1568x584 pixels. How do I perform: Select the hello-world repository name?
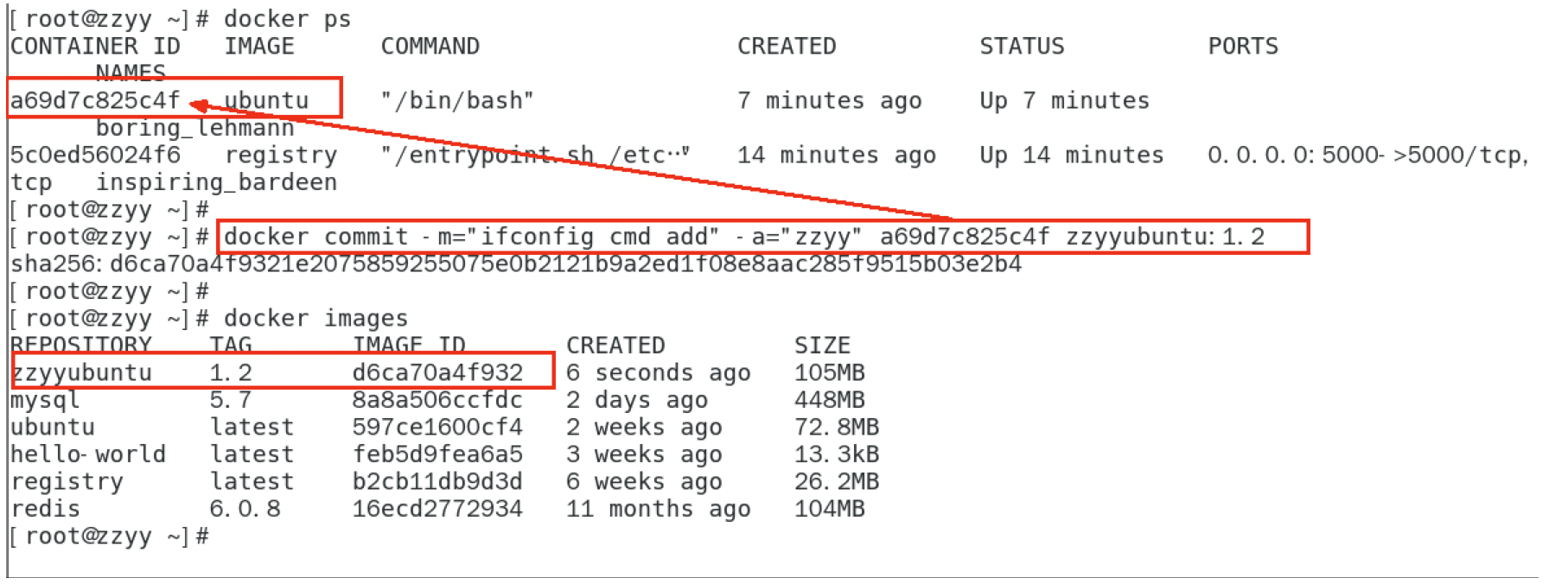pyautogui.click(x=87, y=454)
